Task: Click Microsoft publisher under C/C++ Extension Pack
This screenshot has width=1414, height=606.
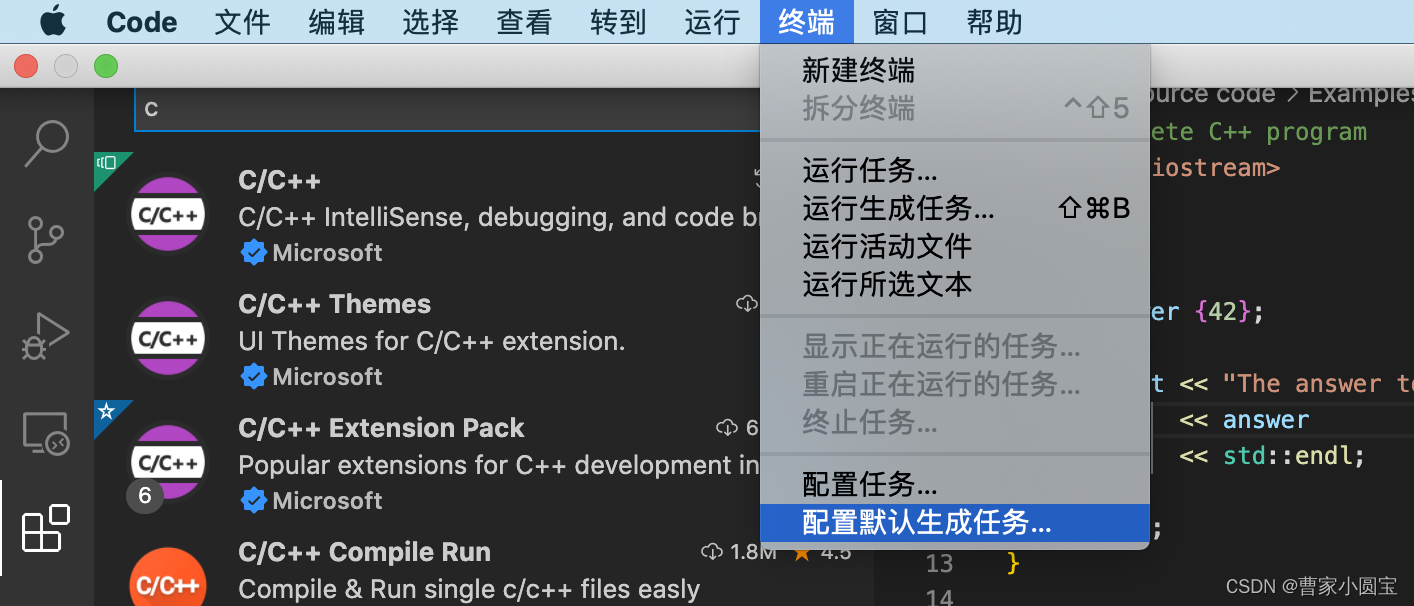Action: pyautogui.click(x=328, y=501)
